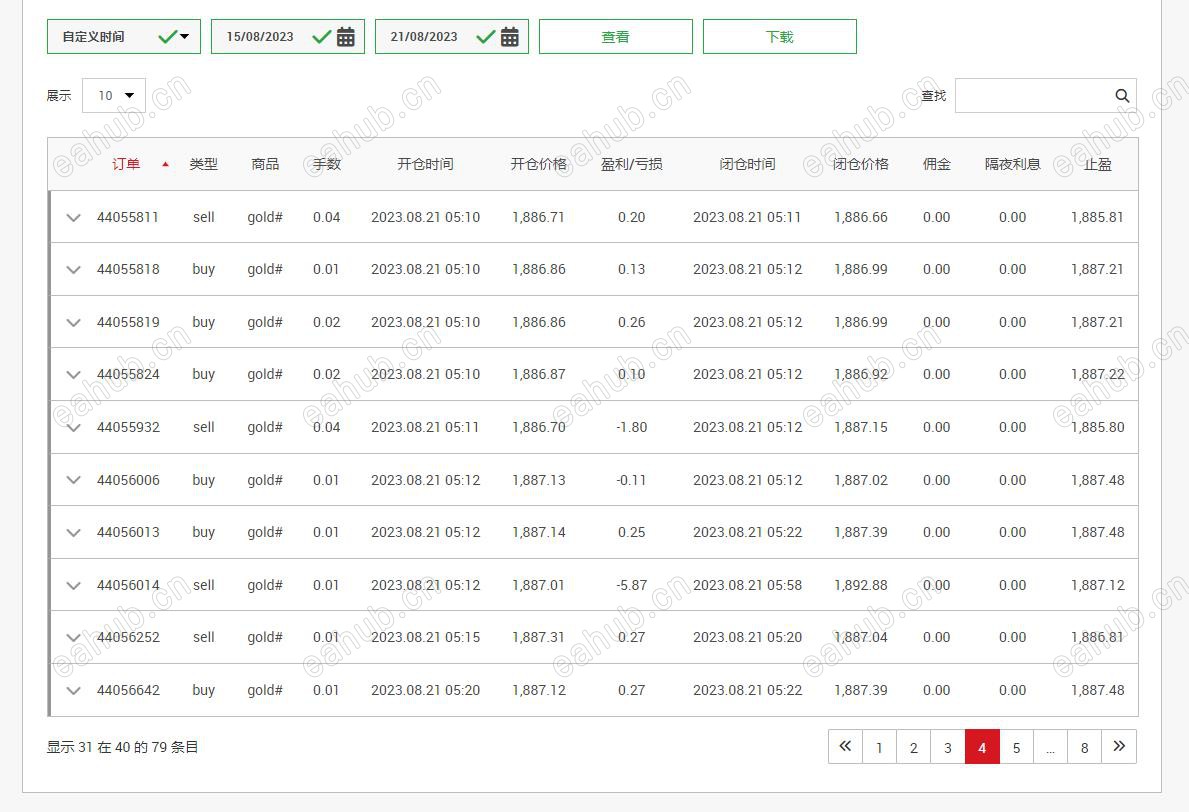
Task: Click the start date field 15/08/2023
Action: [288, 36]
